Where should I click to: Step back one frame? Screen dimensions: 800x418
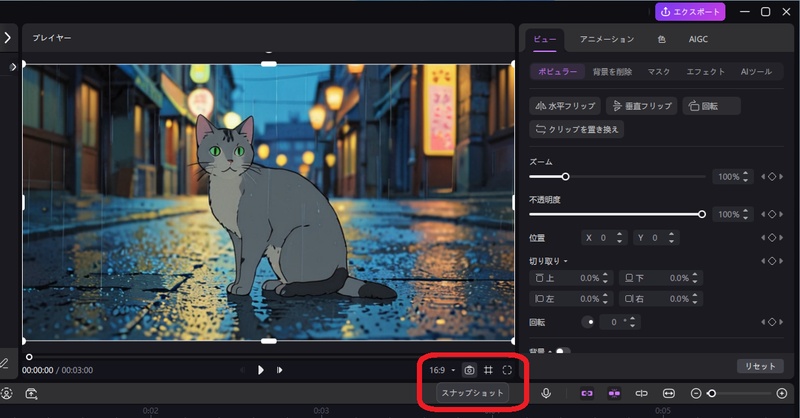click(243, 370)
